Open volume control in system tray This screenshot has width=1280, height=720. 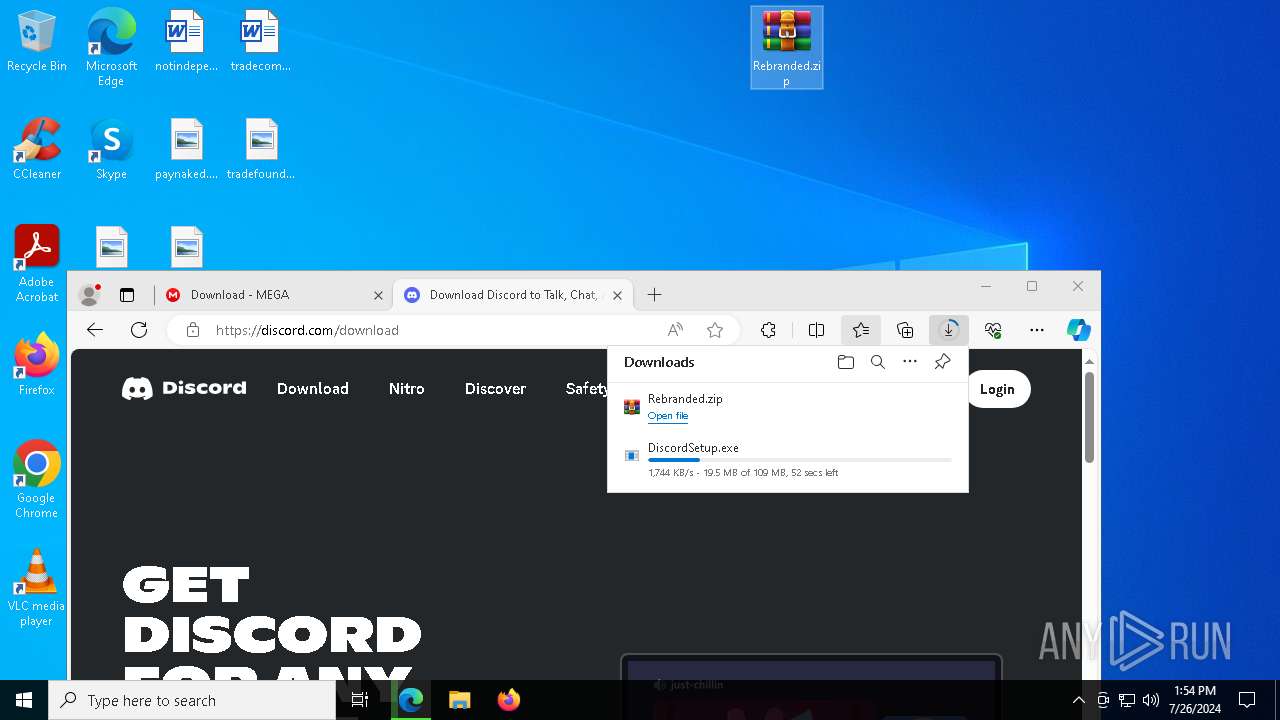[1150, 700]
